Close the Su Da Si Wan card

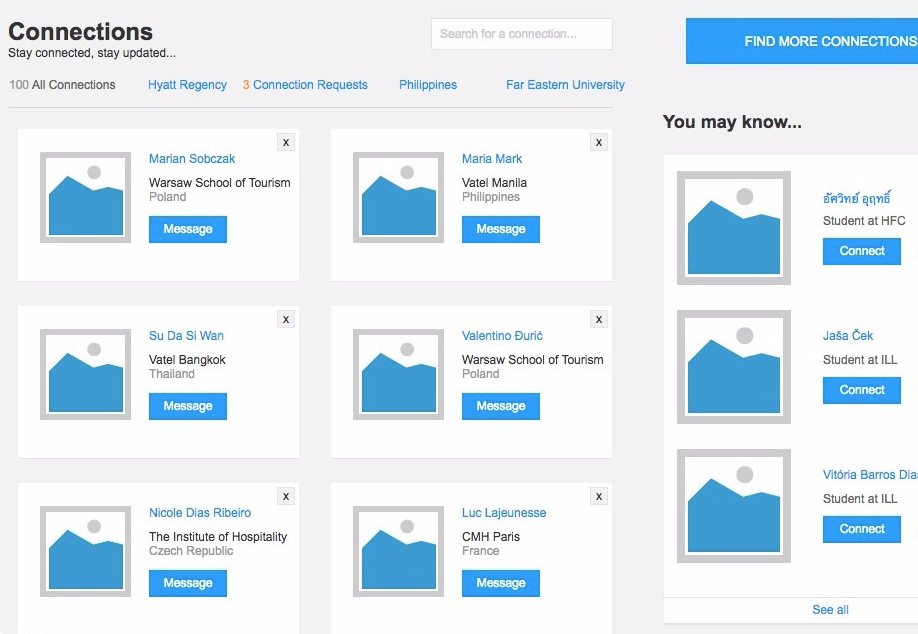(286, 319)
